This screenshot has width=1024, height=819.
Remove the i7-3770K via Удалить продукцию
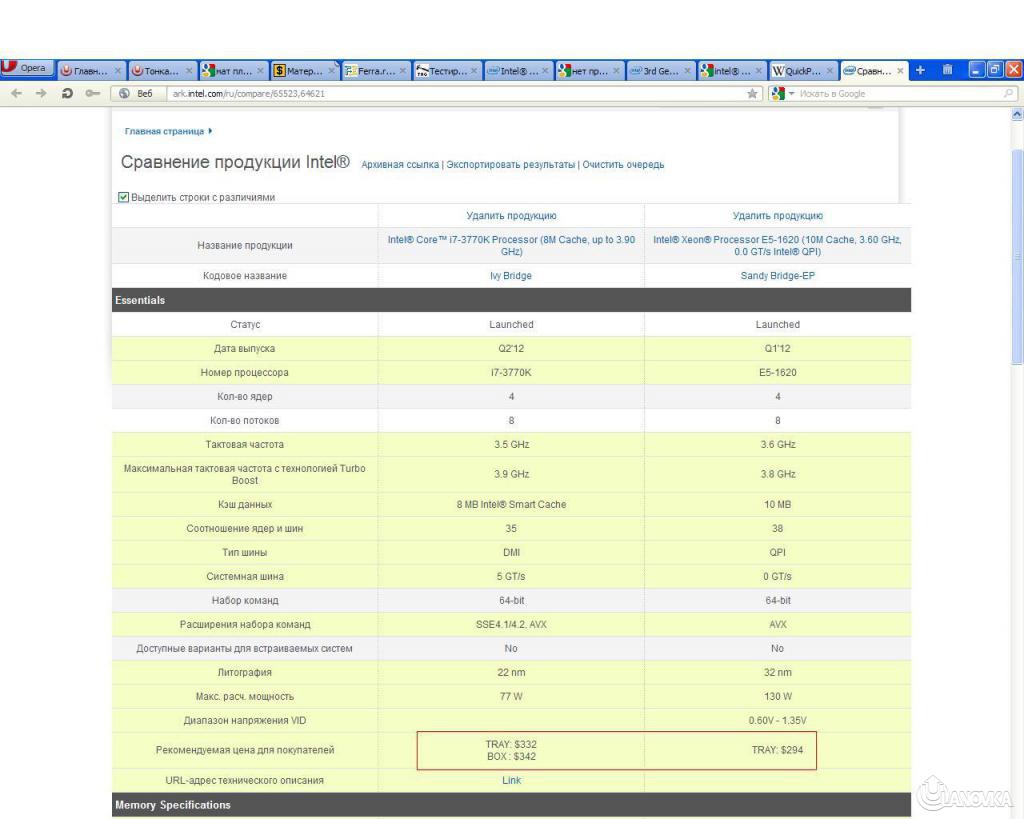[x=511, y=216]
